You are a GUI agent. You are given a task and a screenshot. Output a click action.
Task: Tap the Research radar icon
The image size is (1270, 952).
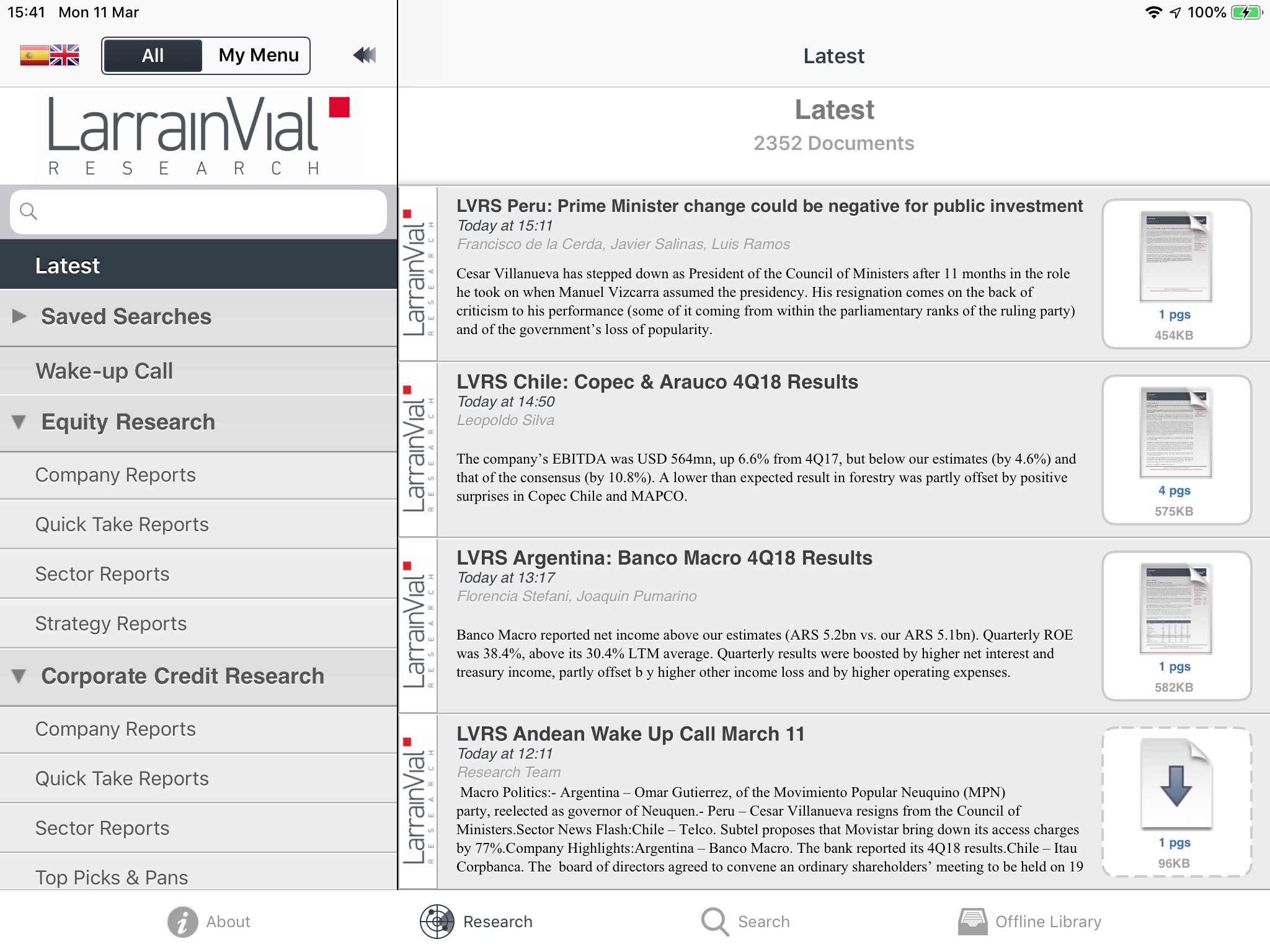pos(437,922)
